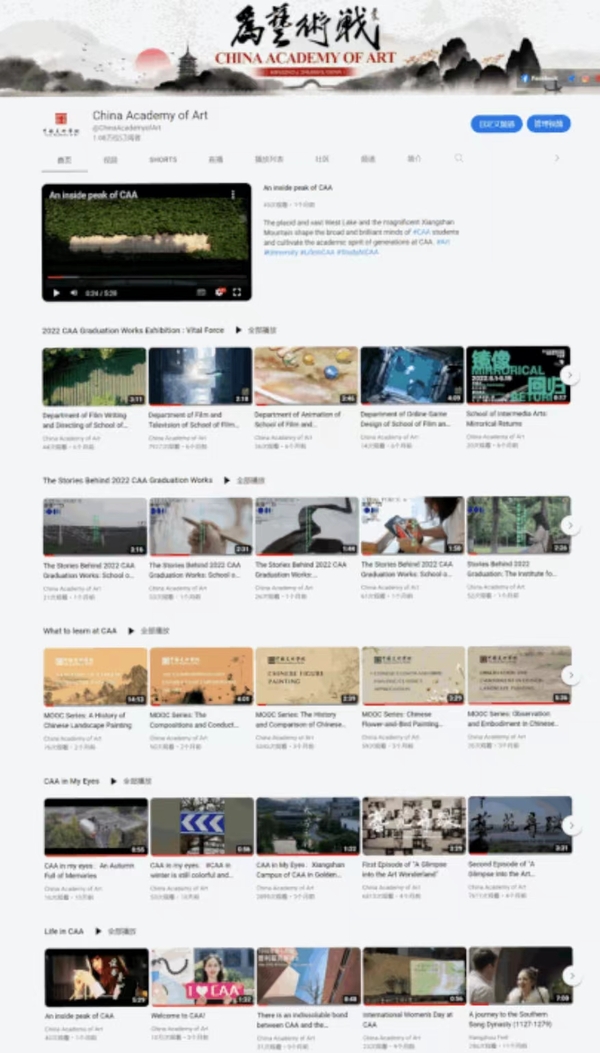Click the left blue customize channel button

pyautogui.click(x=496, y=124)
